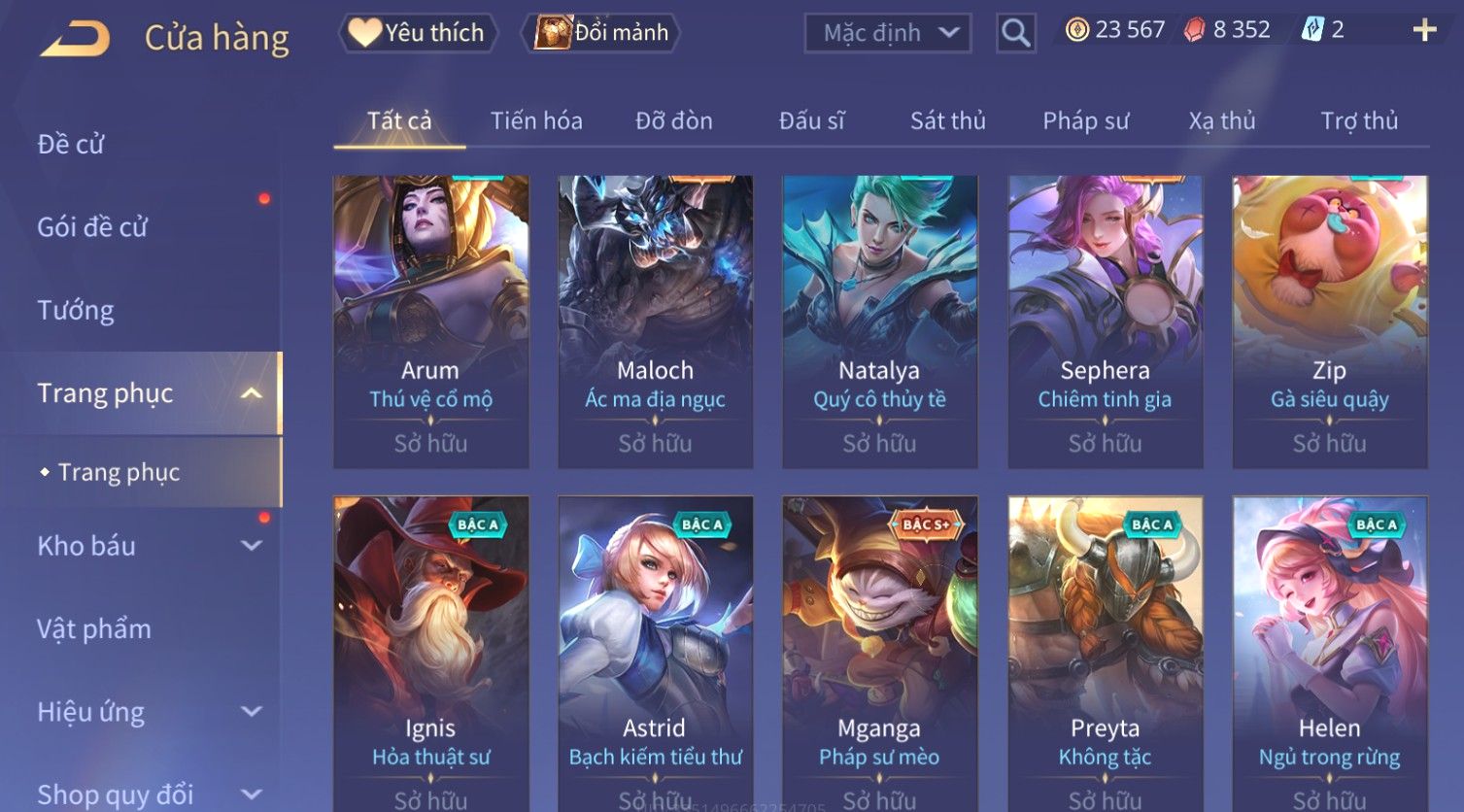Click the golden back arrow icon

[76, 38]
